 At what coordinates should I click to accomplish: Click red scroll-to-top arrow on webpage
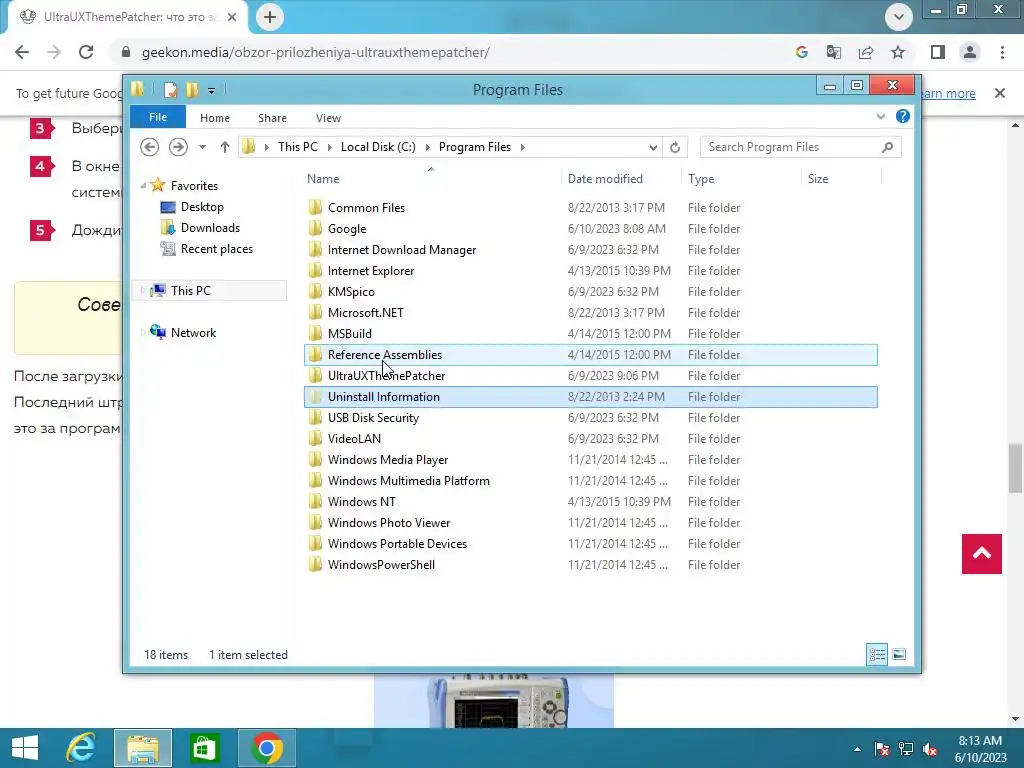[x=982, y=554]
